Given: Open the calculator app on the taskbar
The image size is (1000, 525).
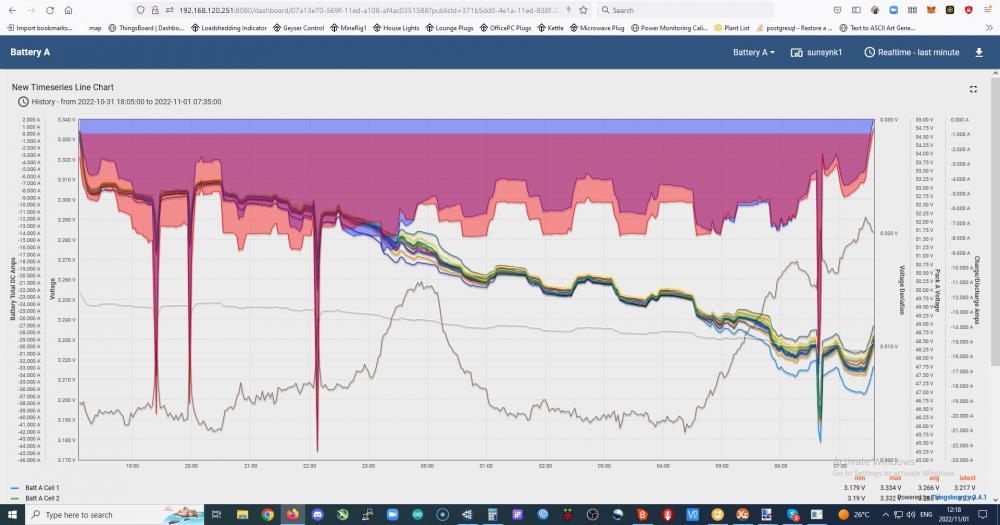Looking at the screenshot, I should pyautogui.click(x=492, y=515).
